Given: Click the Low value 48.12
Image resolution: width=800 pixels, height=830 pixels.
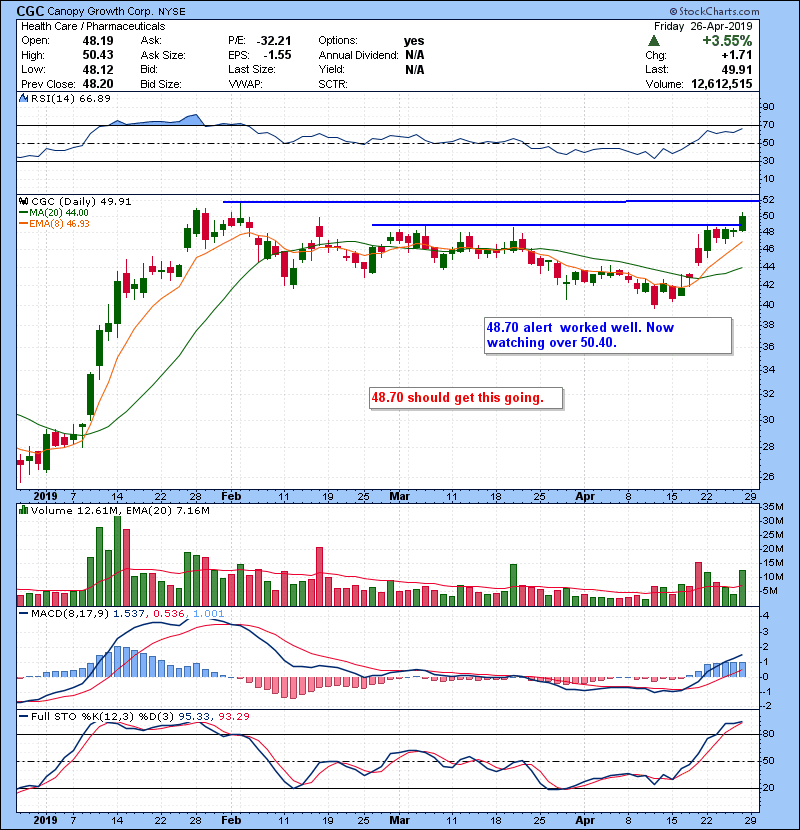Looking at the screenshot, I should [97, 69].
